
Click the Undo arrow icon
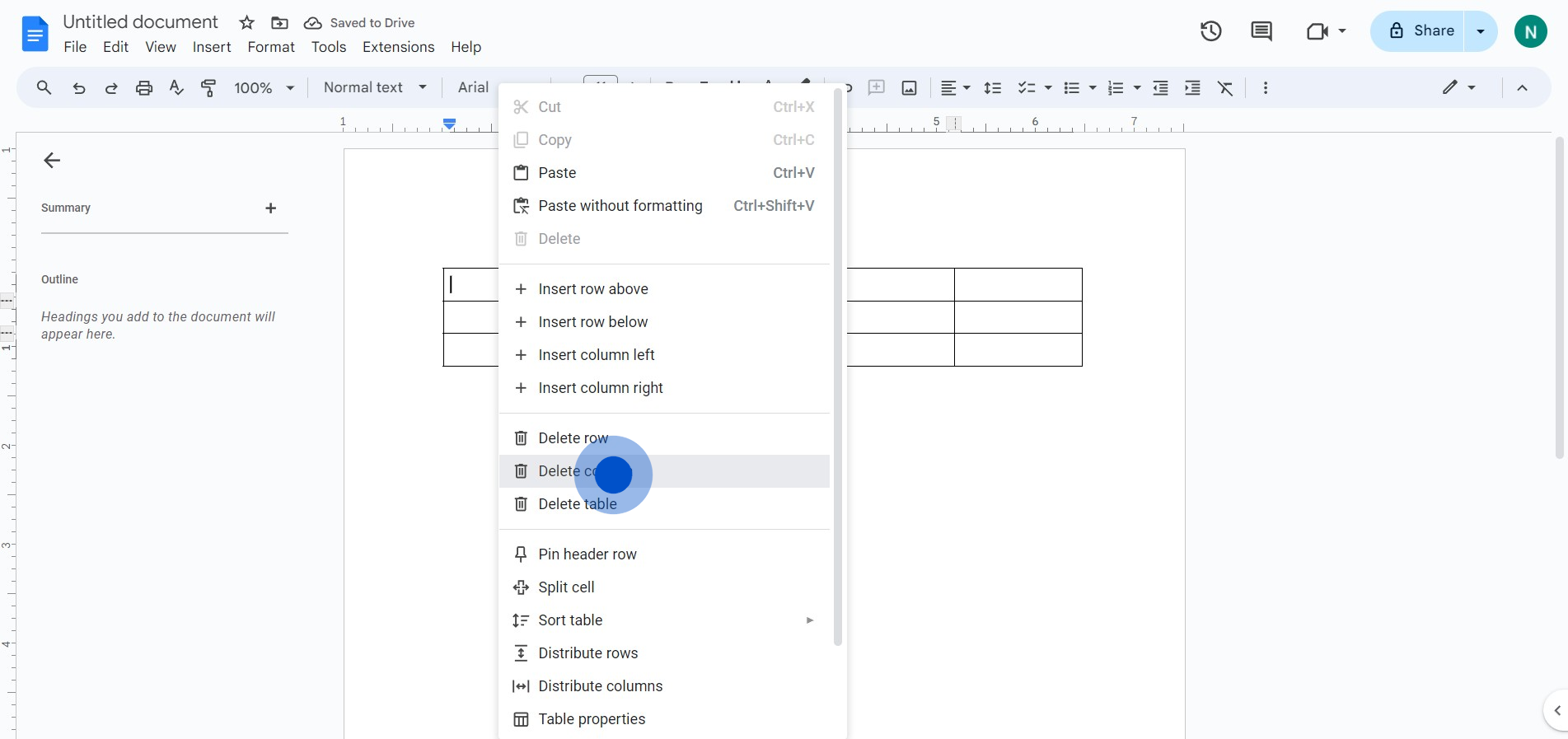point(79,88)
